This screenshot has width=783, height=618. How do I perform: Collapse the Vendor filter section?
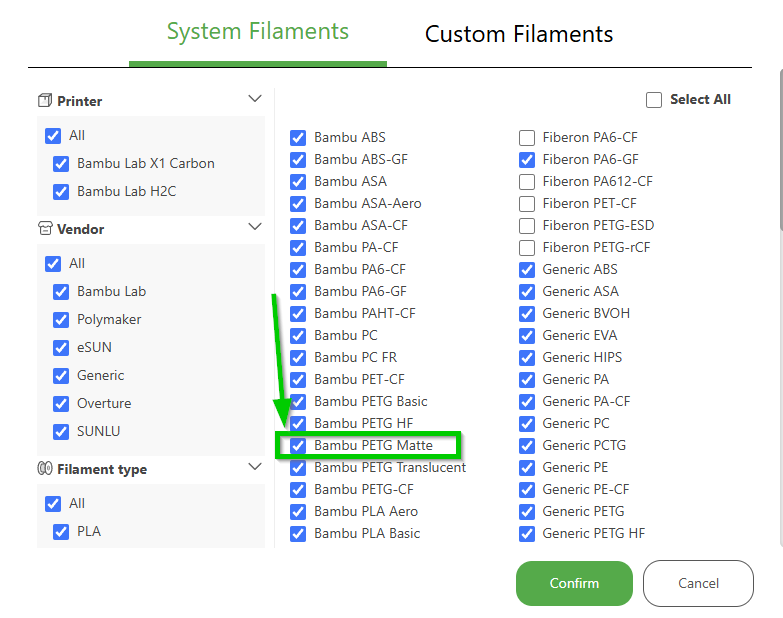(x=255, y=227)
